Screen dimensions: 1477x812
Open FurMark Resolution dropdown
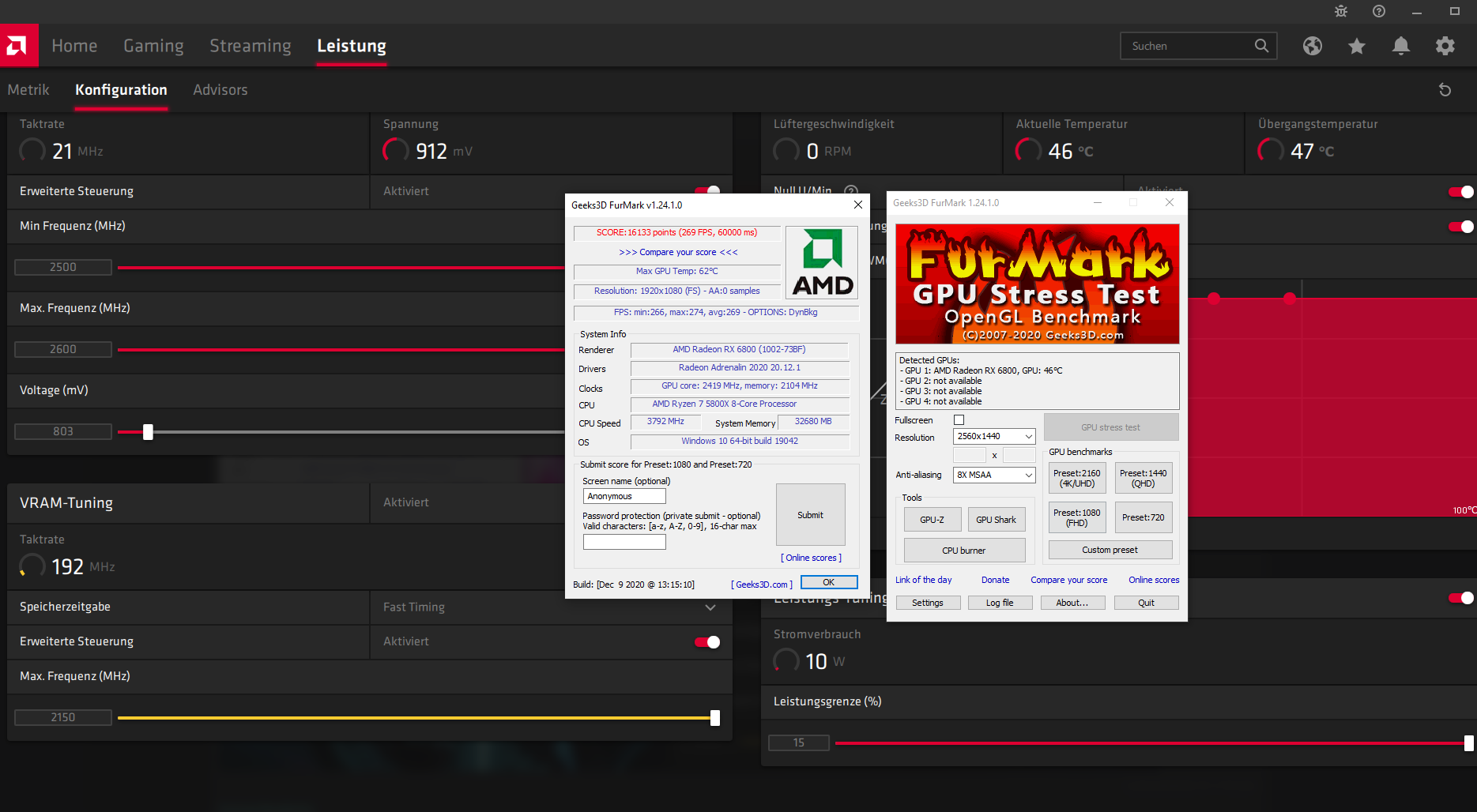[994, 436]
